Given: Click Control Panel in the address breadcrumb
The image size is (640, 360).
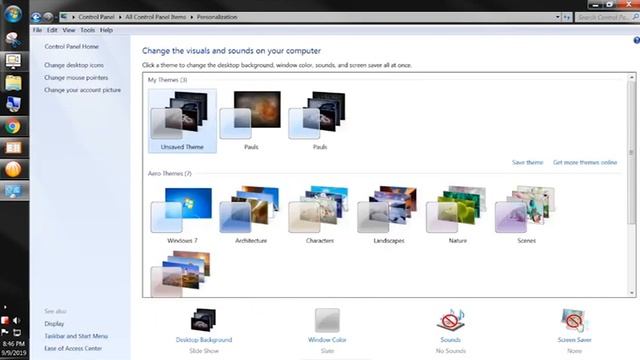Looking at the screenshot, I should [x=96, y=17].
